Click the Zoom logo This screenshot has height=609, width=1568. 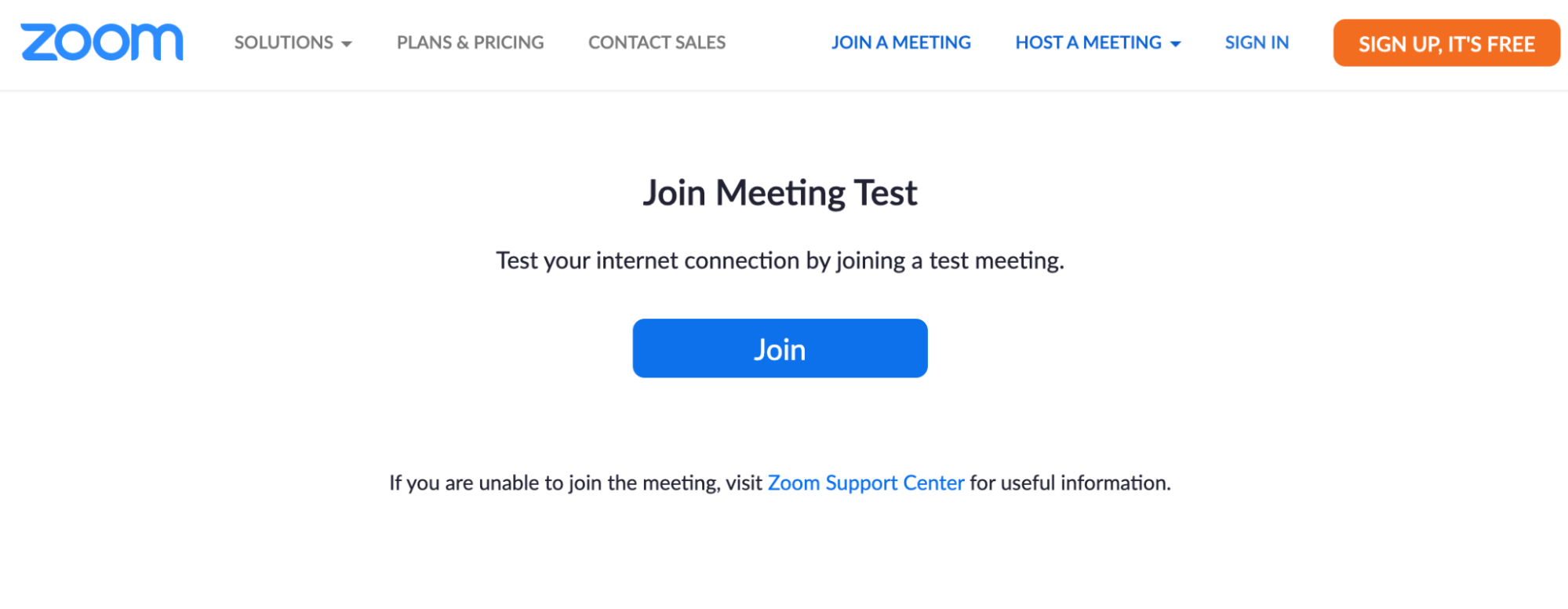click(x=102, y=42)
